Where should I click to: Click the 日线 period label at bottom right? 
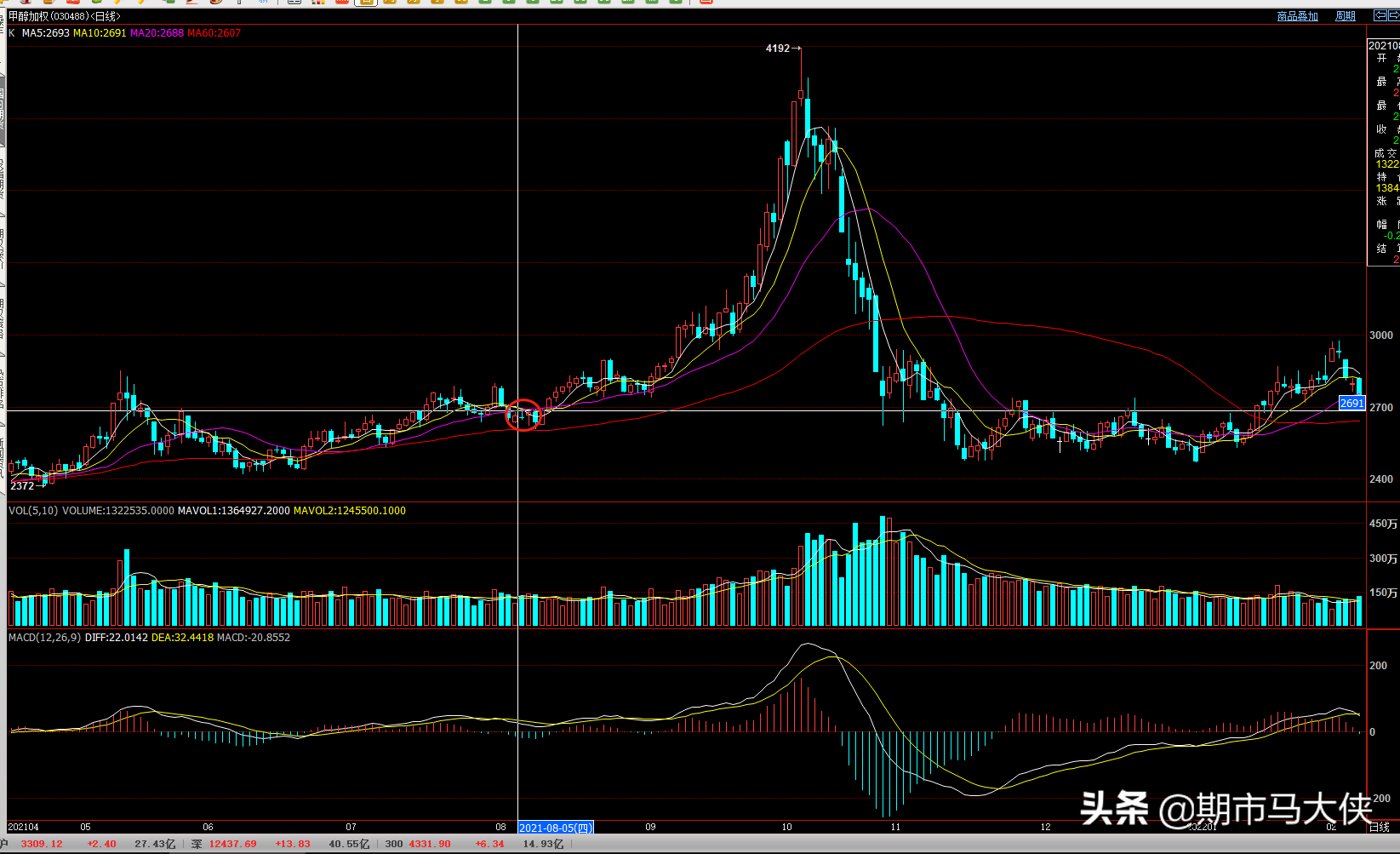pyautogui.click(x=1379, y=827)
